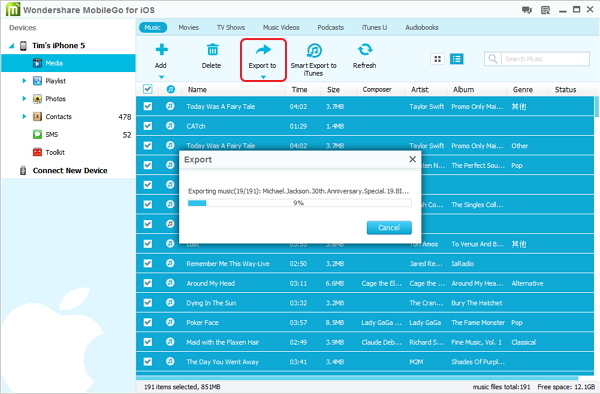600x394 pixels.
Task: Open the feedback chat bubble icon
Action: 527,10
